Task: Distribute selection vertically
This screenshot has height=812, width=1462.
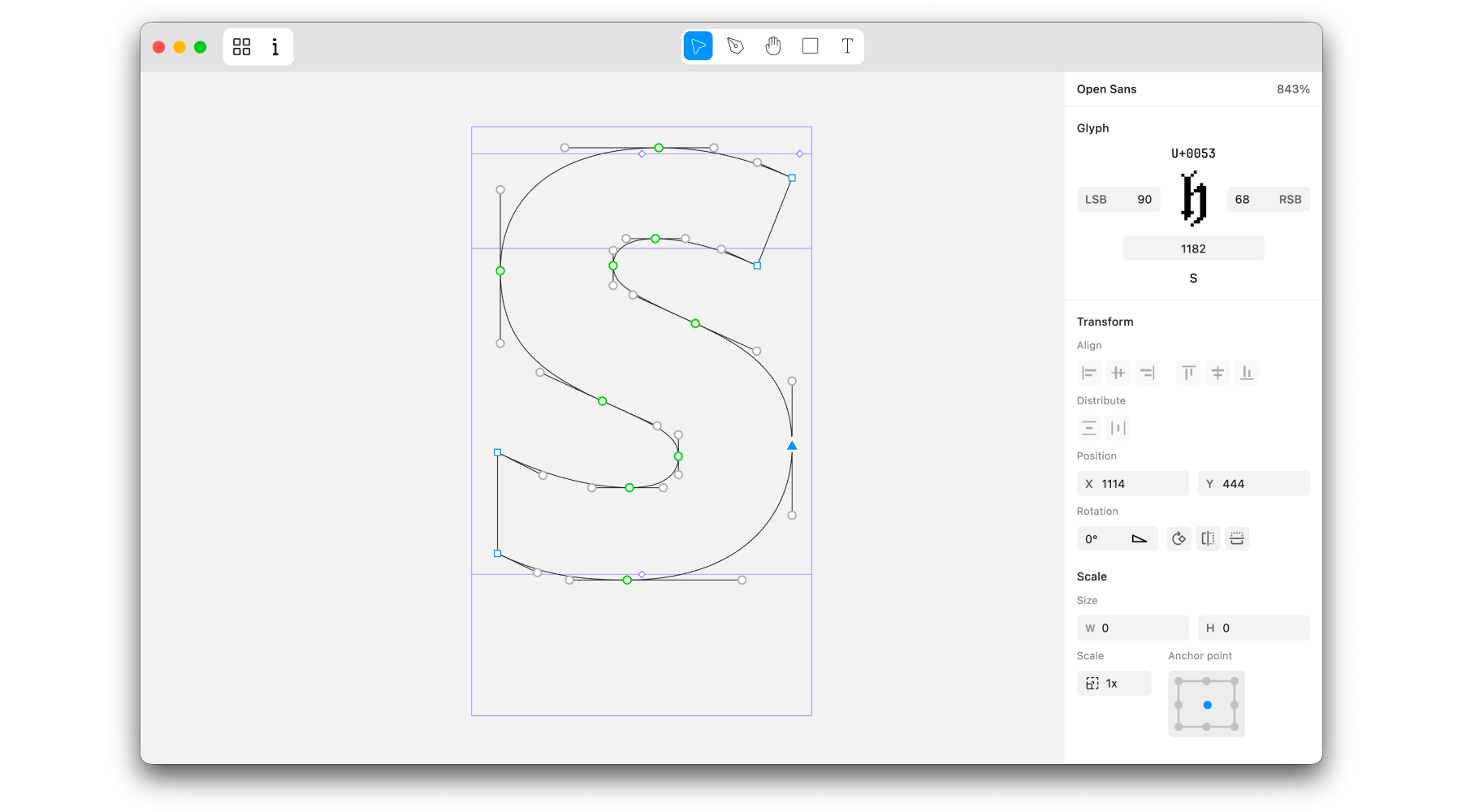Action: 1089,428
